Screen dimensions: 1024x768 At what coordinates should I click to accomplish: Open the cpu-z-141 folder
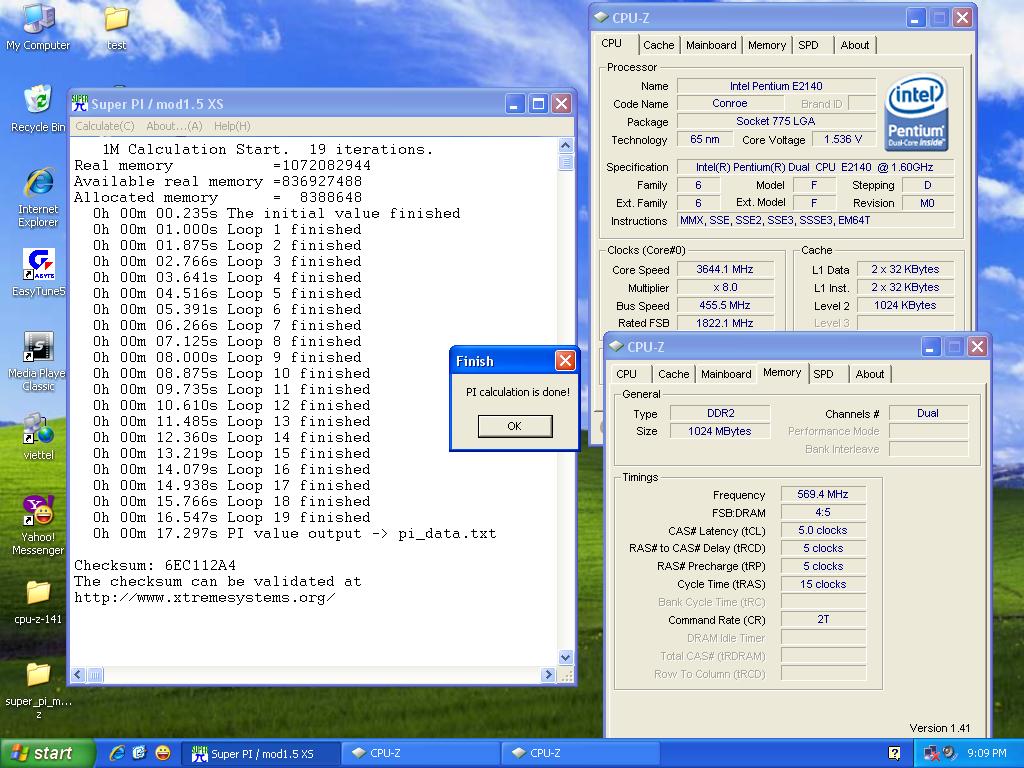click(38, 601)
